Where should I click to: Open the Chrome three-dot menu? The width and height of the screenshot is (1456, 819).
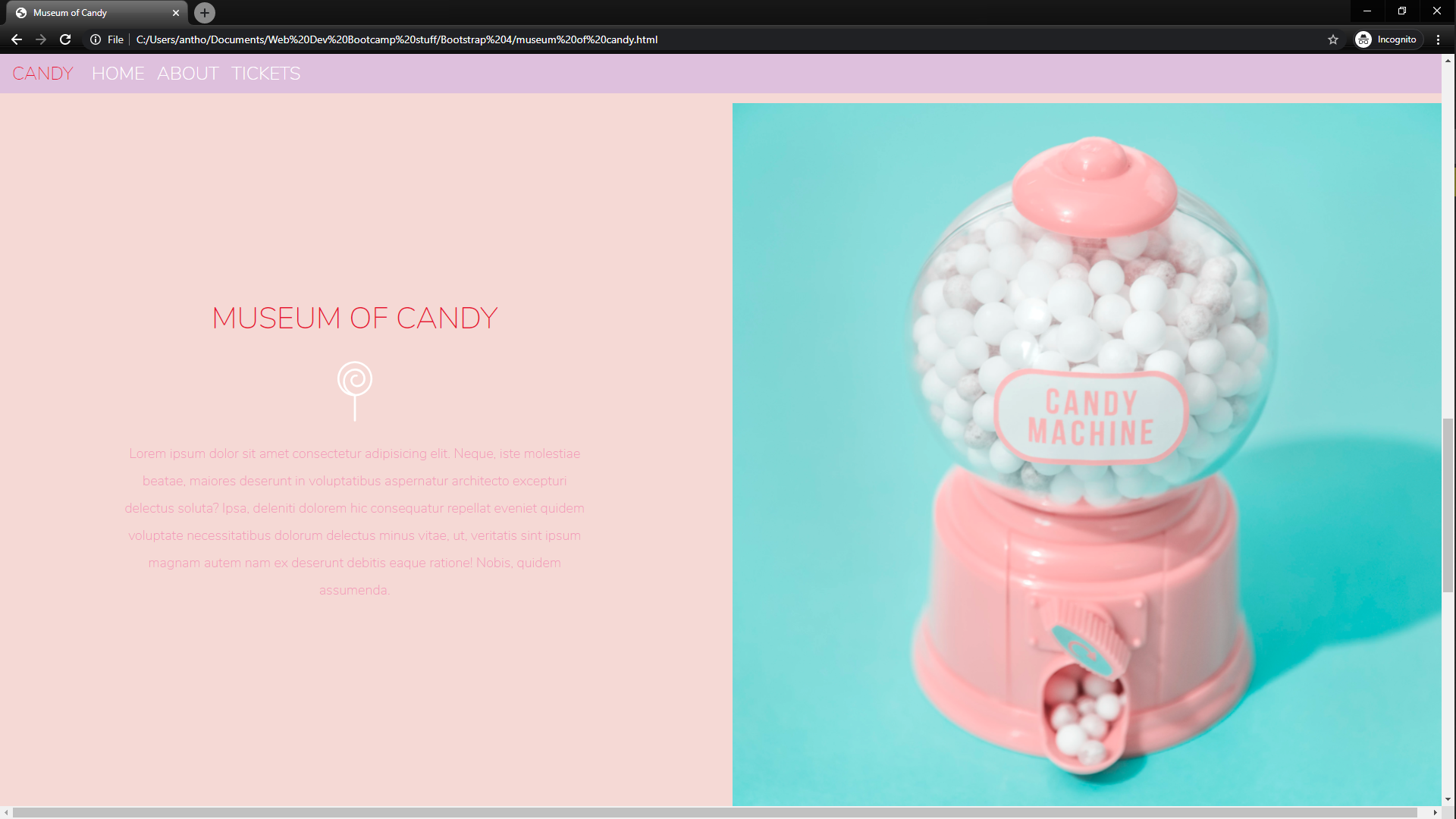tap(1438, 39)
